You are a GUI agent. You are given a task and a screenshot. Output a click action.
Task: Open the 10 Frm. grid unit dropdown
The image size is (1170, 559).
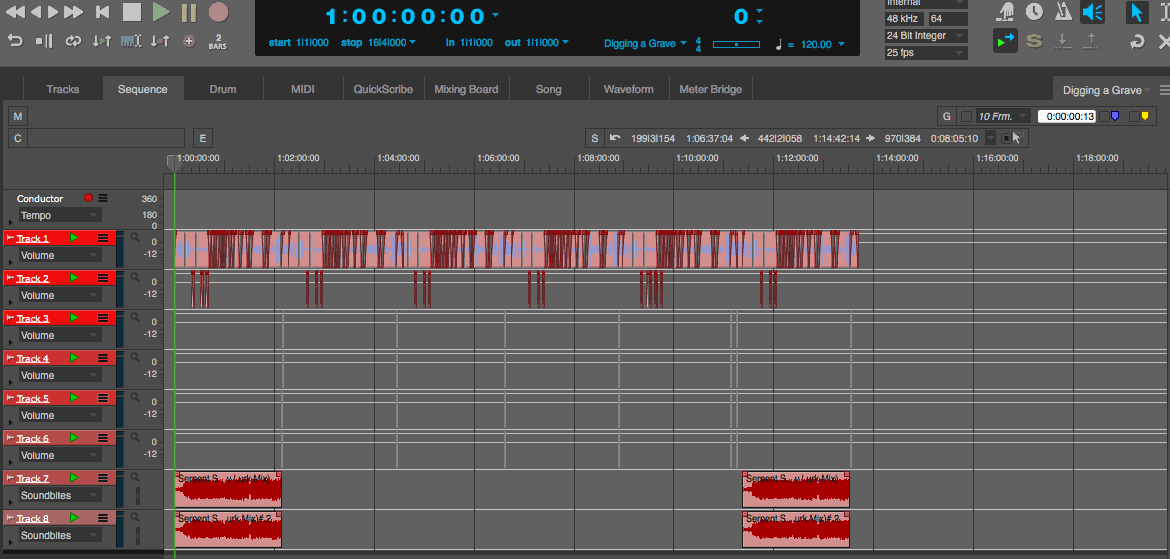(x=1003, y=116)
